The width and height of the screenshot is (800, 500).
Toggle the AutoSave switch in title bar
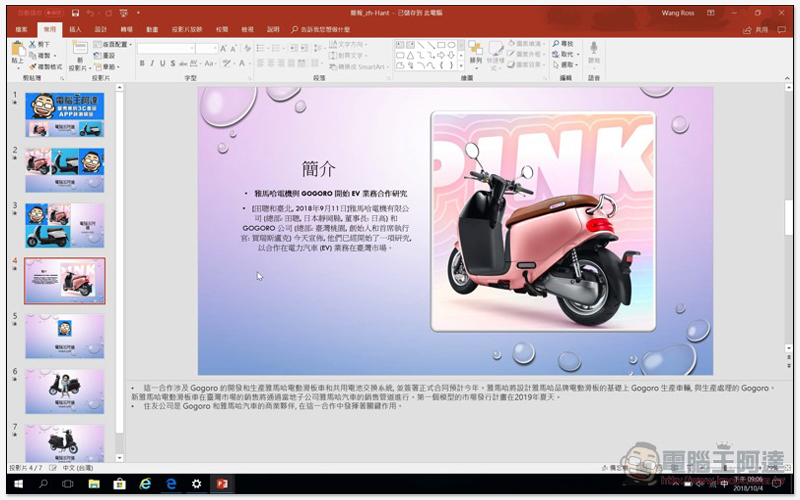click(x=54, y=13)
